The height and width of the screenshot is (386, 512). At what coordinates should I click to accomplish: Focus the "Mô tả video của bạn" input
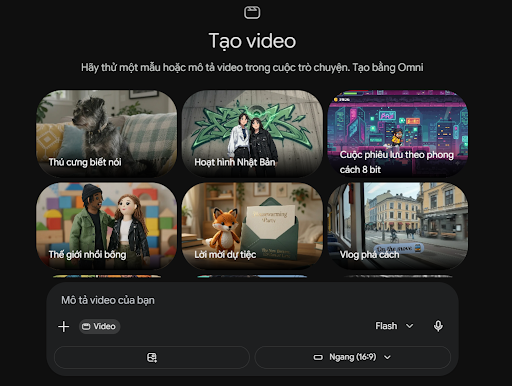pyautogui.click(x=252, y=300)
